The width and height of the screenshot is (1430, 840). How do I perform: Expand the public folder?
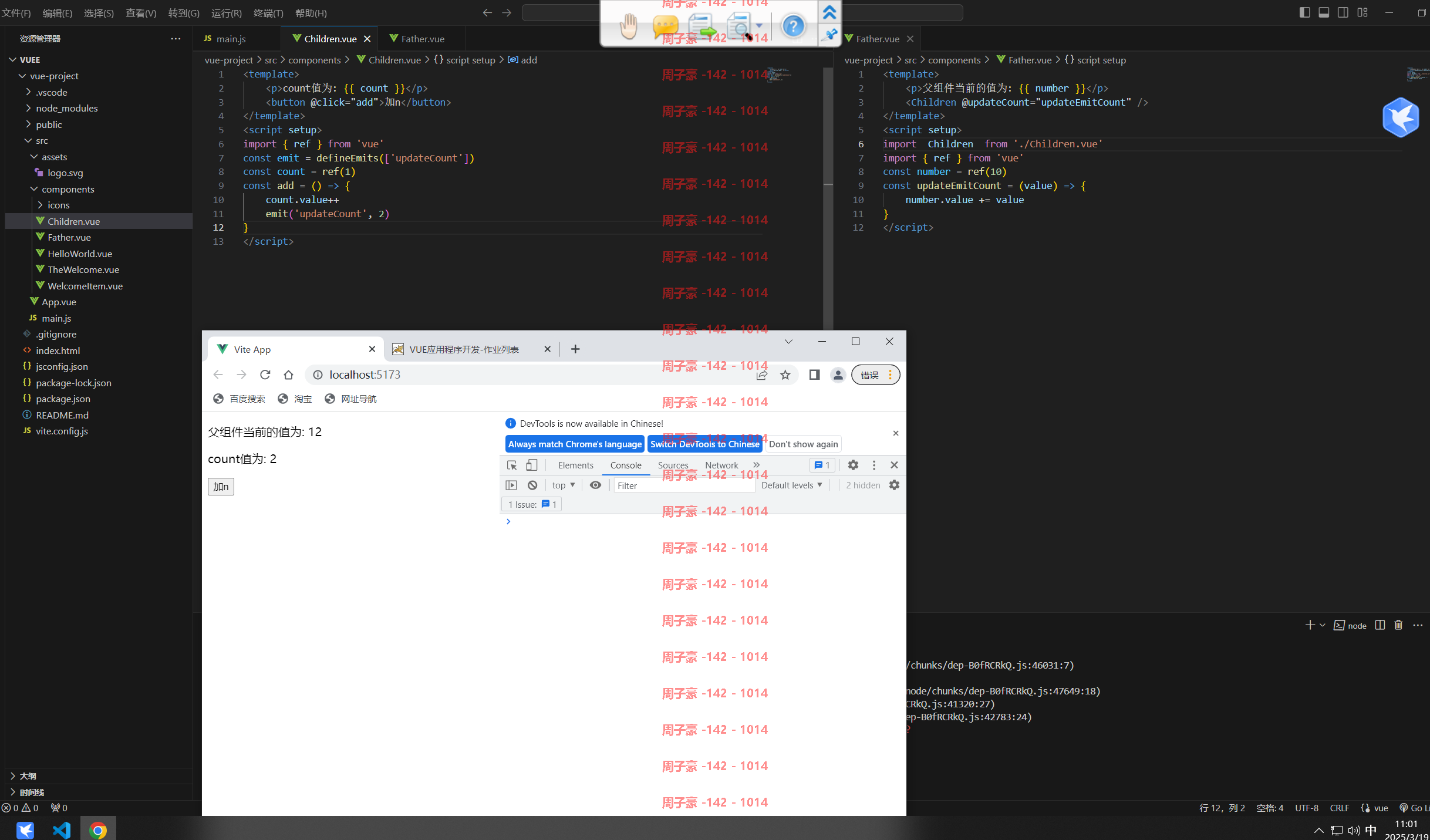(x=99, y=124)
